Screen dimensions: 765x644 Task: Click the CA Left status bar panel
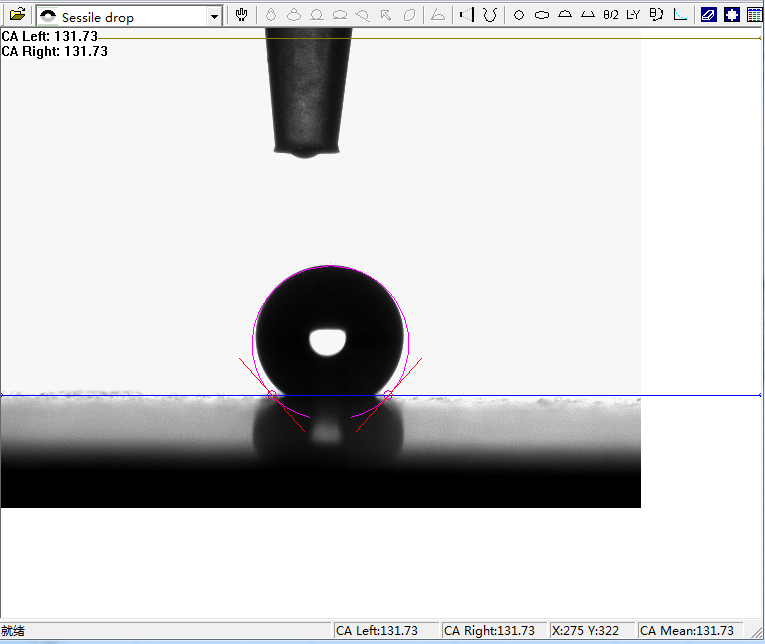tap(384, 631)
